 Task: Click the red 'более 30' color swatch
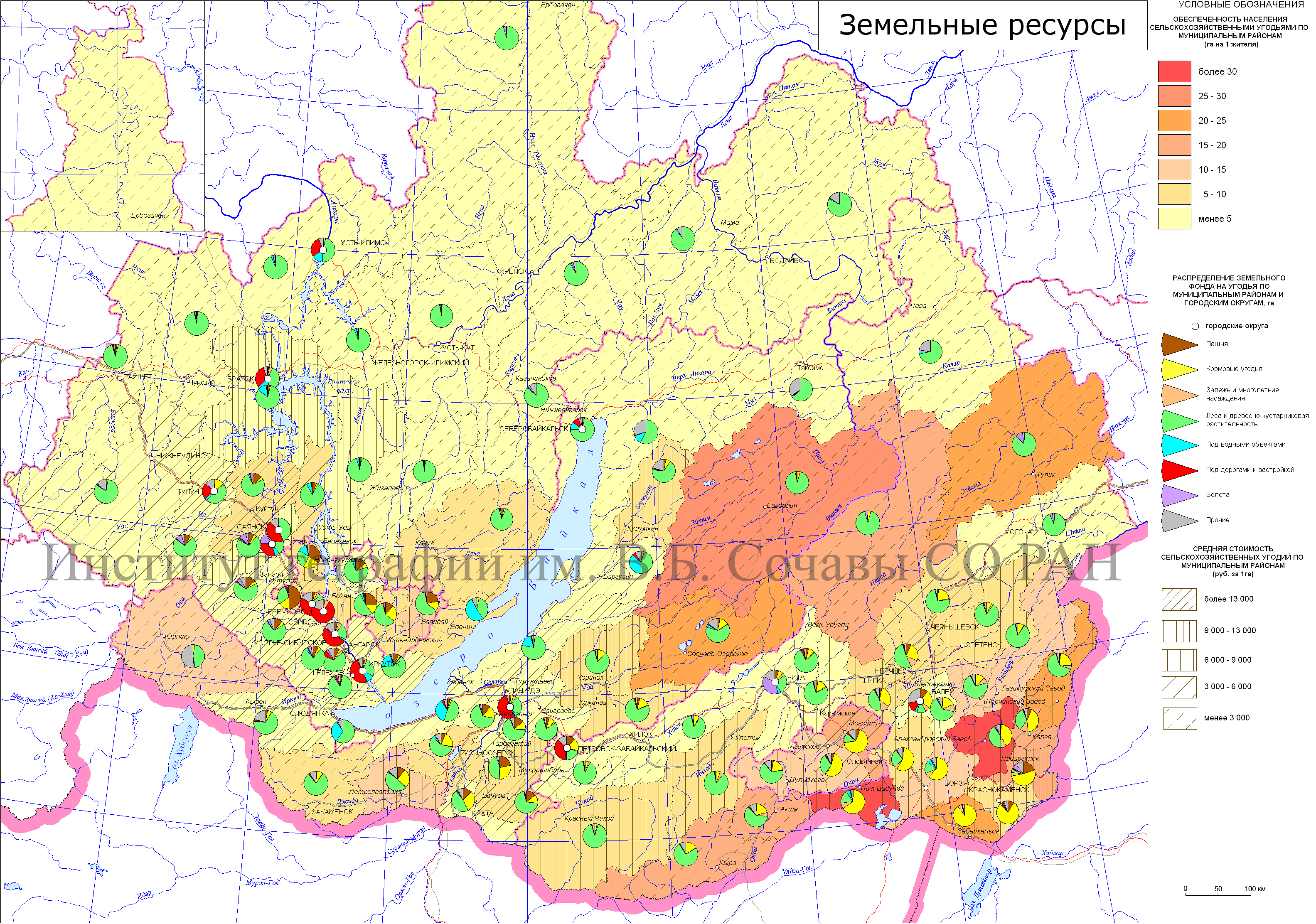pos(1174,71)
